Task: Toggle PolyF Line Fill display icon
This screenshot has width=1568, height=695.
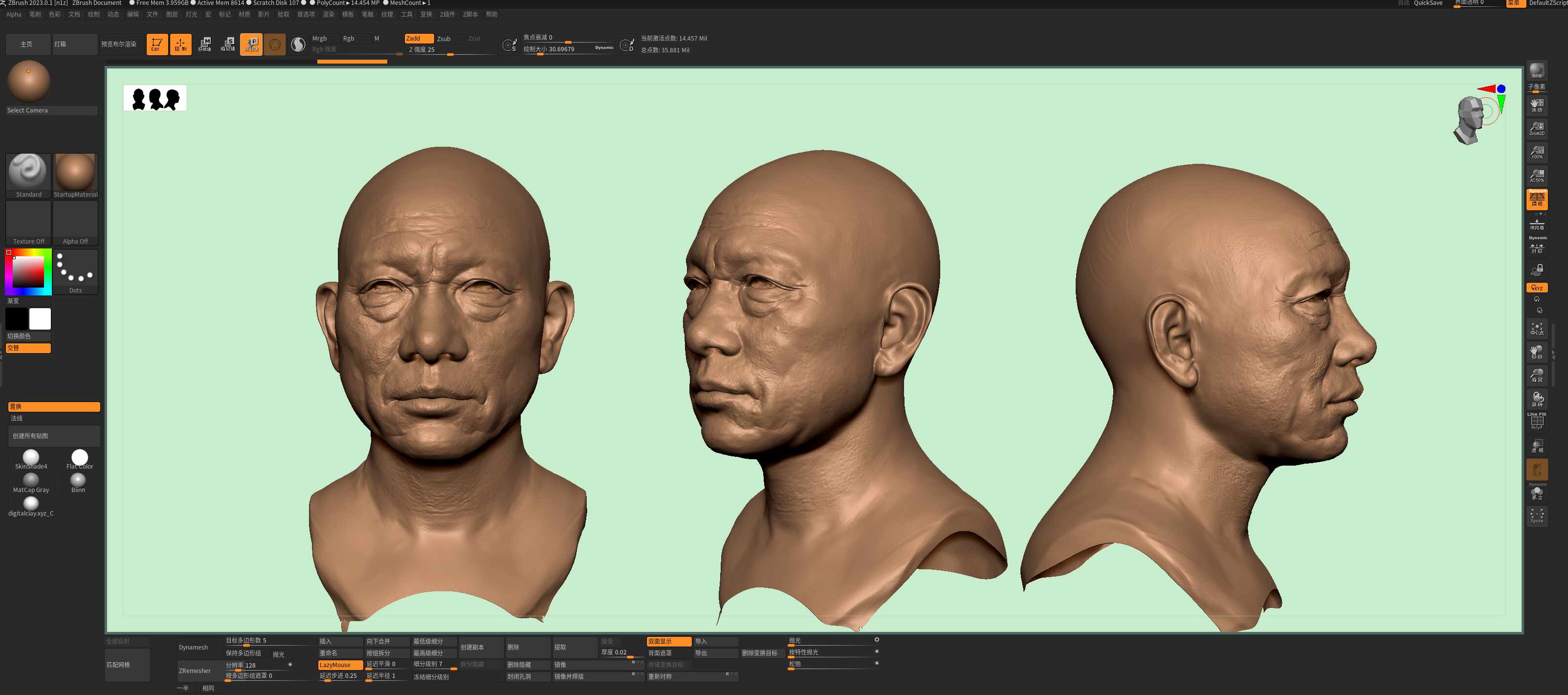Action: [x=1536, y=422]
